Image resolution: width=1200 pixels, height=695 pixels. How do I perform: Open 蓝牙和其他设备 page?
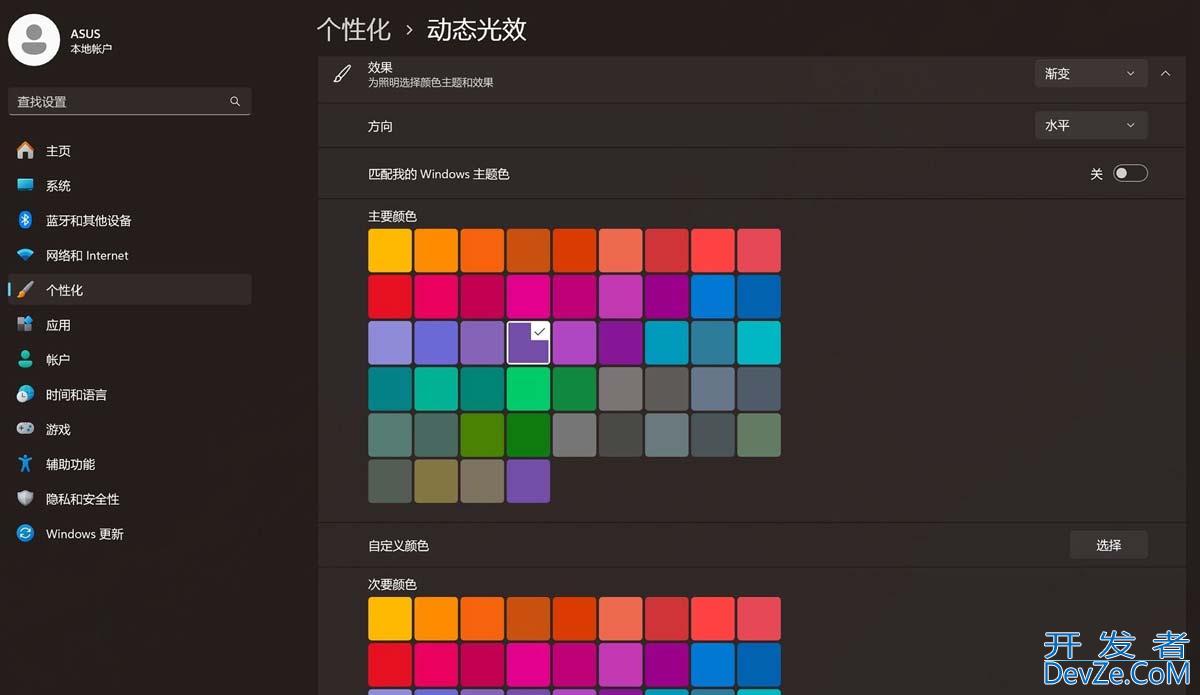click(x=129, y=220)
